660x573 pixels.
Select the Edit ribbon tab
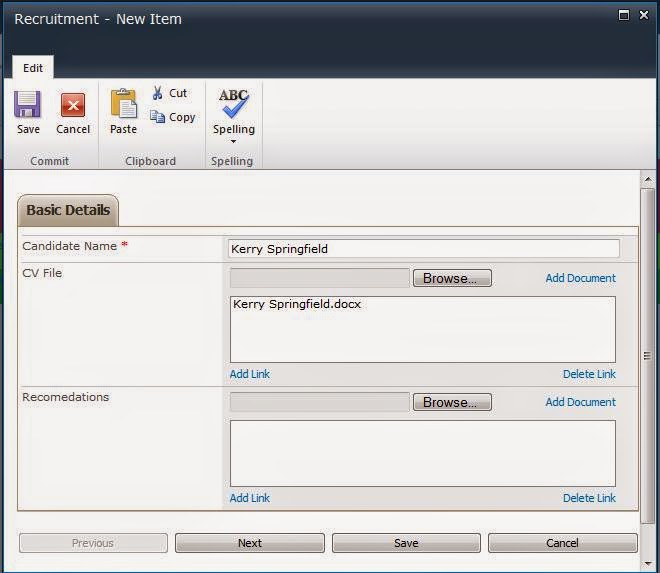pyautogui.click(x=33, y=68)
